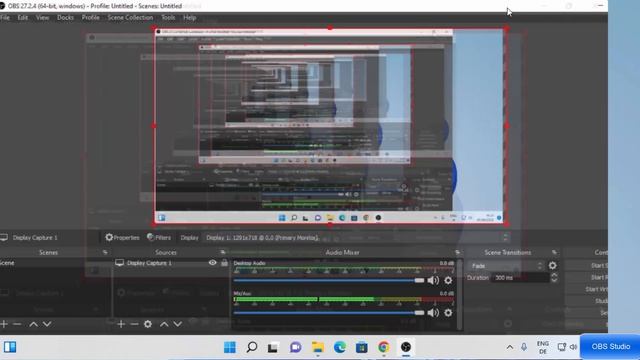Open the volume tray icon

[x=573, y=347]
